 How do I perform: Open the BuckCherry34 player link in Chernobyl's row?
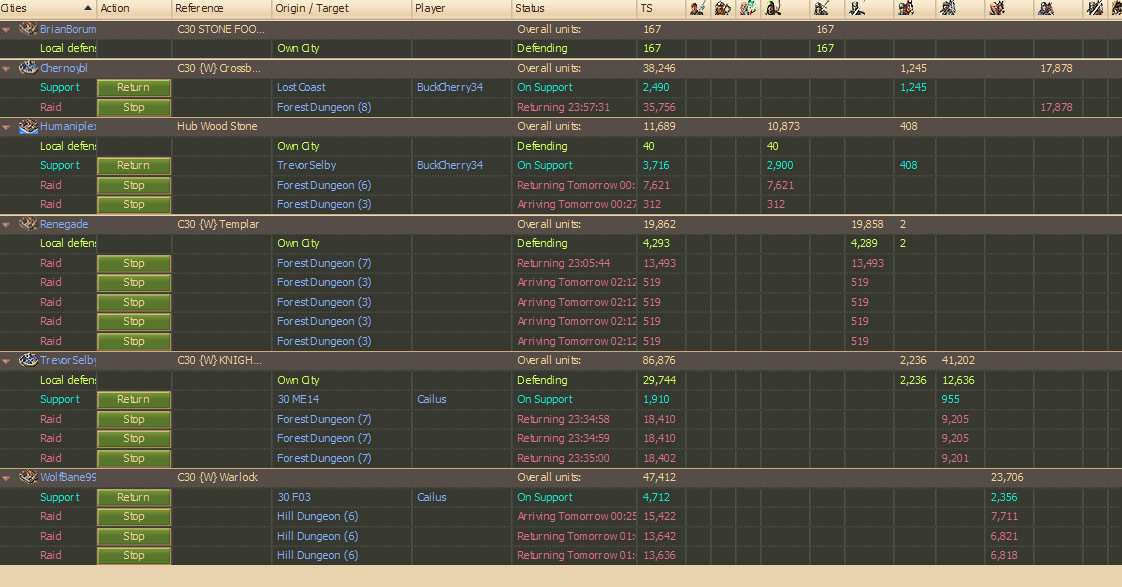pyautogui.click(x=449, y=88)
